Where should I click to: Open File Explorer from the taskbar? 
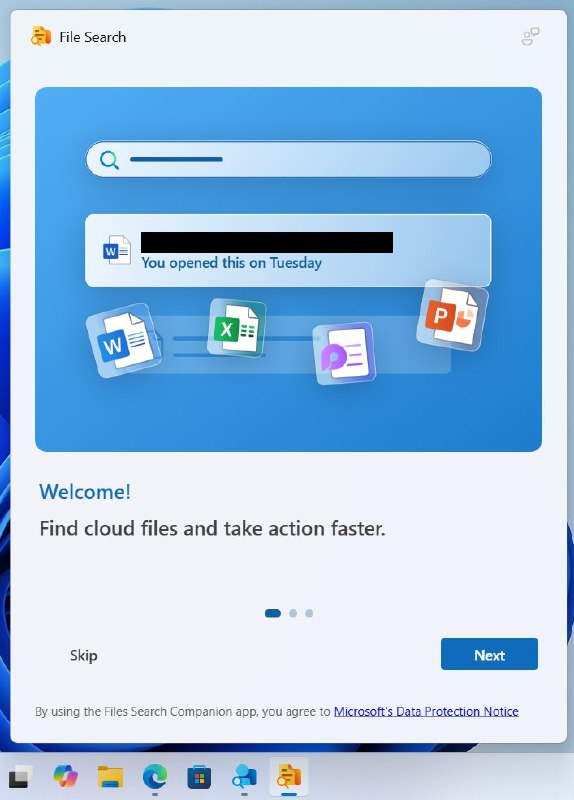pos(110,777)
